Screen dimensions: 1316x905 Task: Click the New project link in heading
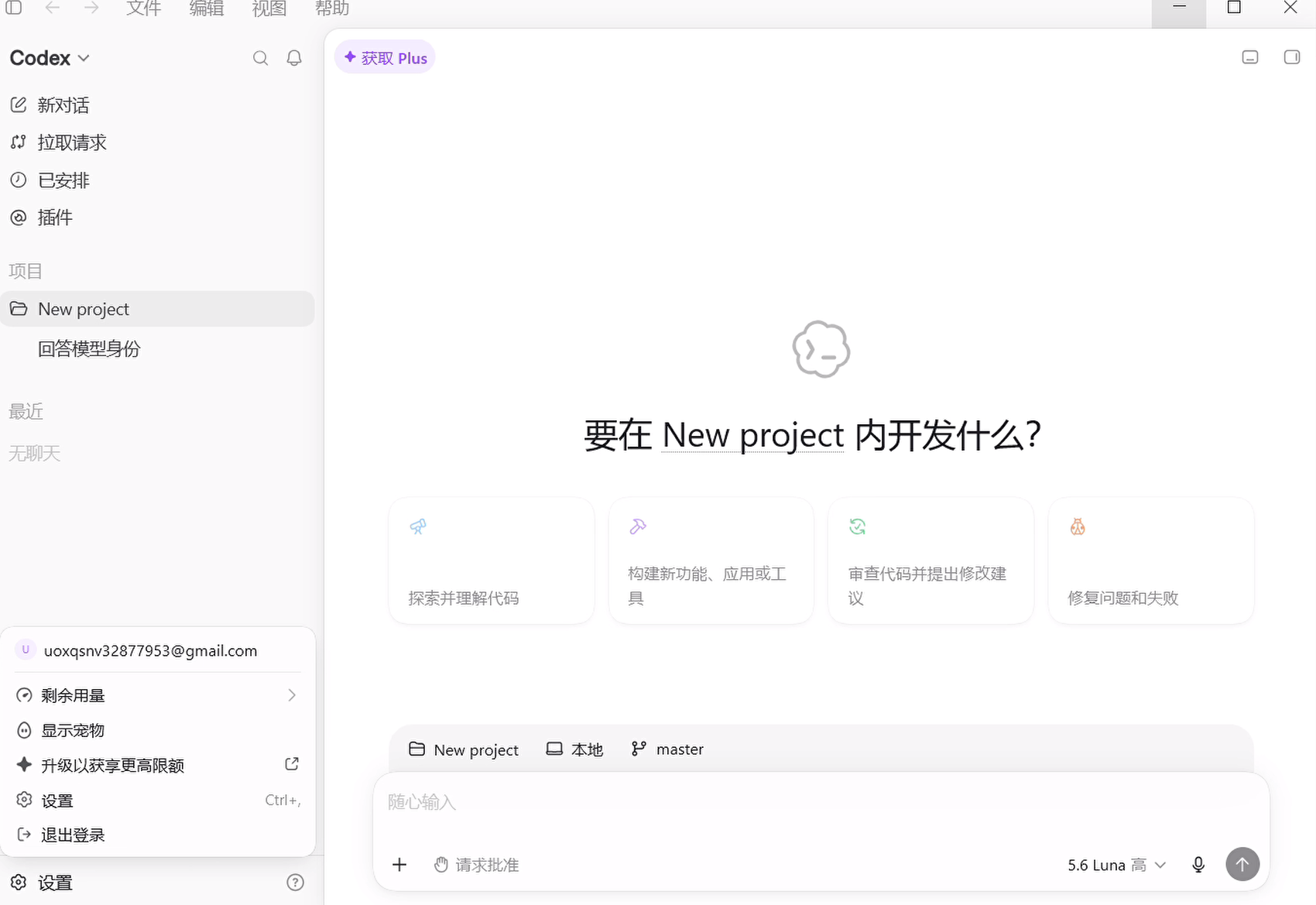click(x=753, y=436)
